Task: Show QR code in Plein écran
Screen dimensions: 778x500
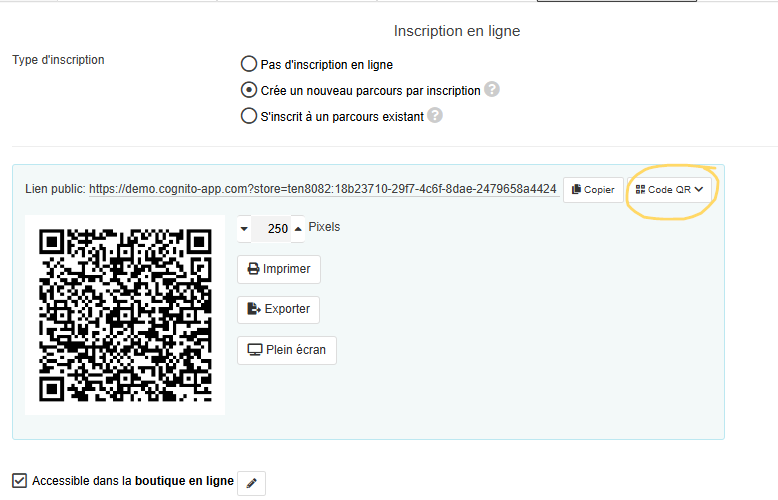Action: [x=288, y=349]
